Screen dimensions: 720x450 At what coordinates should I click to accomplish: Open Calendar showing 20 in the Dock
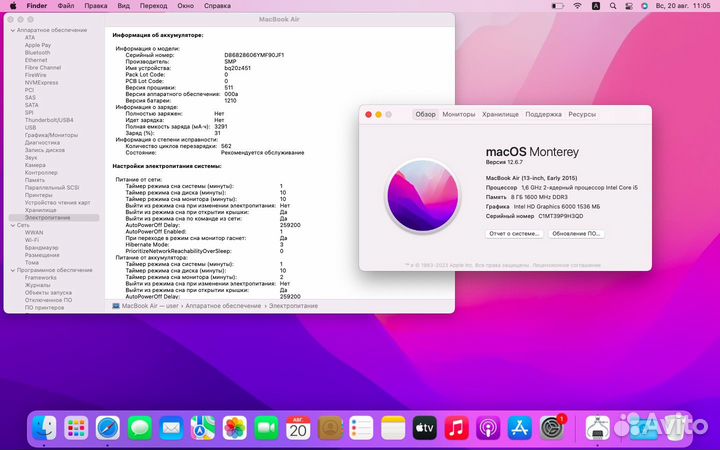[298, 428]
